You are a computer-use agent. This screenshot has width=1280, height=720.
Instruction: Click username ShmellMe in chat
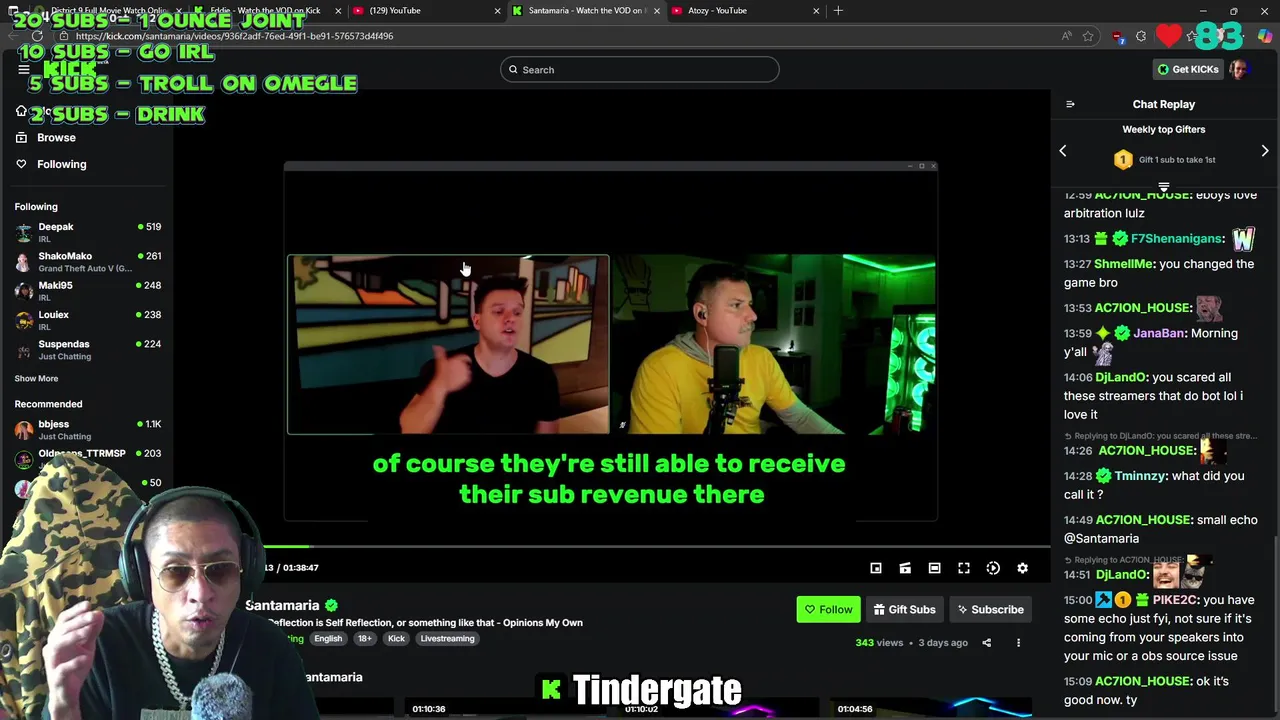tap(1125, 264)
